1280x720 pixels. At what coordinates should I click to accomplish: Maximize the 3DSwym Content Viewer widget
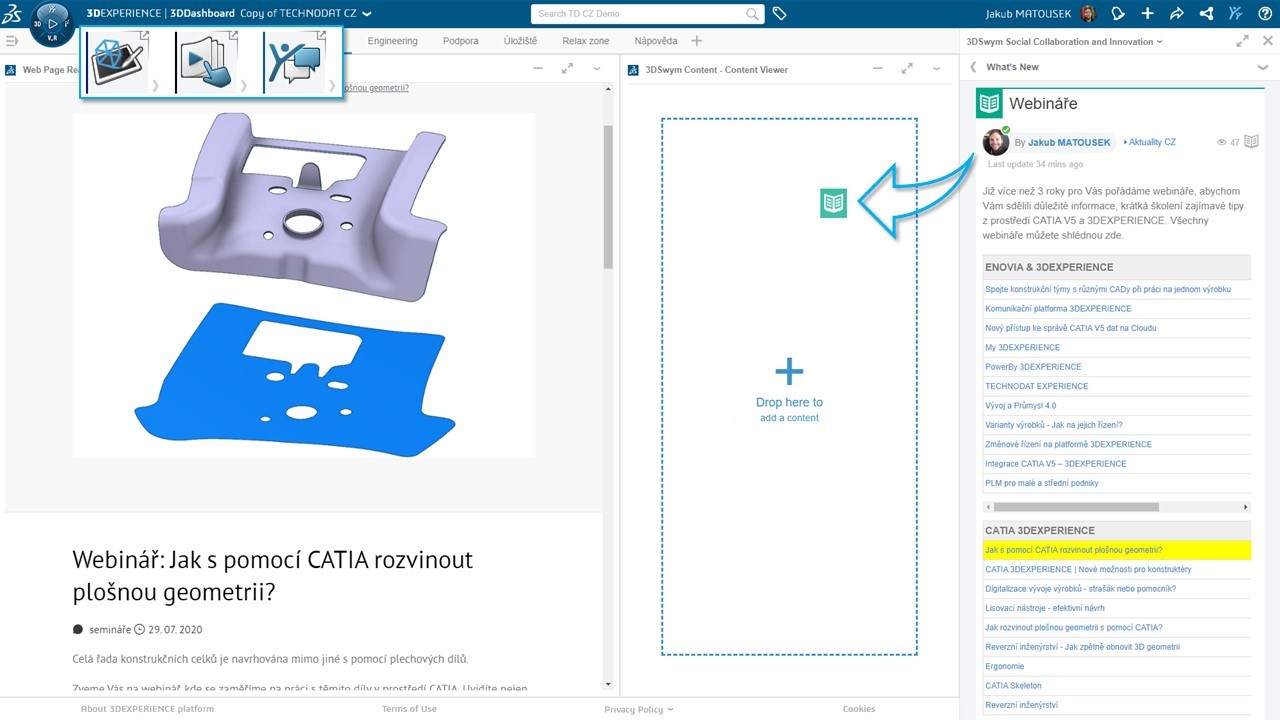tap(907, 68)
